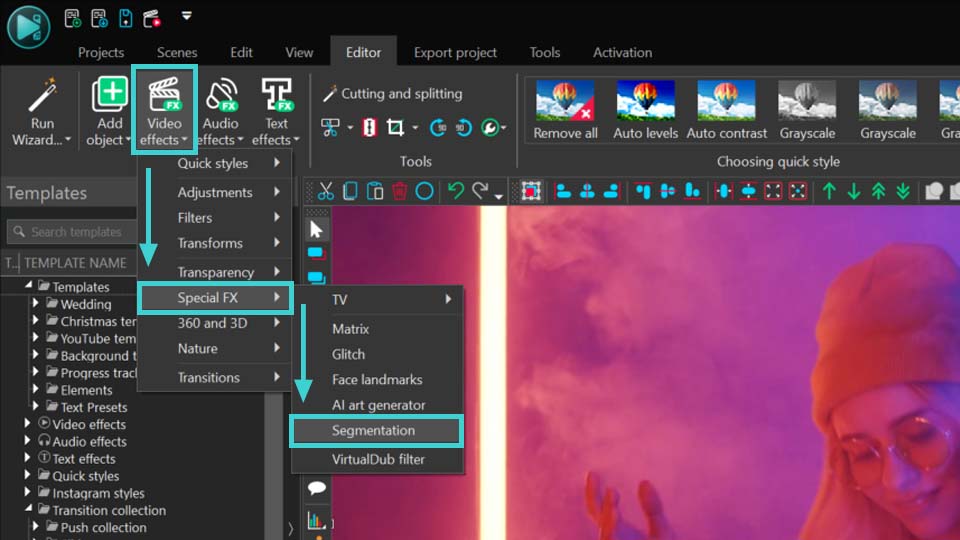Switch to the Edit tab
This screenshot has height=540, width=960.
click(241, 53)
